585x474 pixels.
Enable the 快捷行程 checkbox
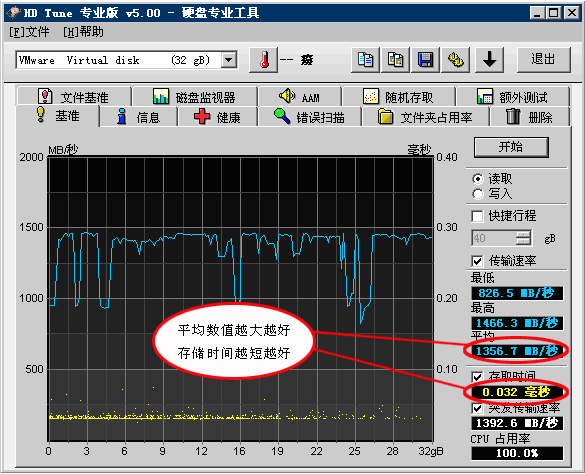tap(477, 216)
